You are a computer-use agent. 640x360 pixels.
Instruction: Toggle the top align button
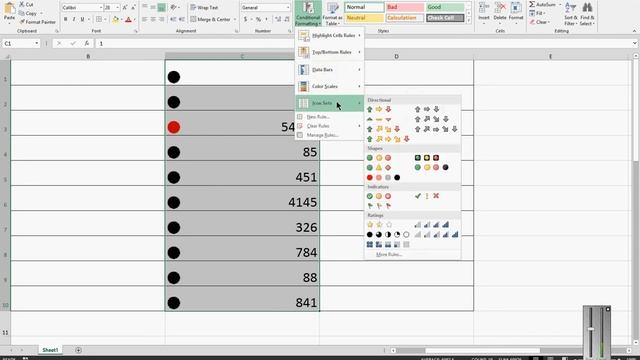pyautogui.click(x=145, y=7)
